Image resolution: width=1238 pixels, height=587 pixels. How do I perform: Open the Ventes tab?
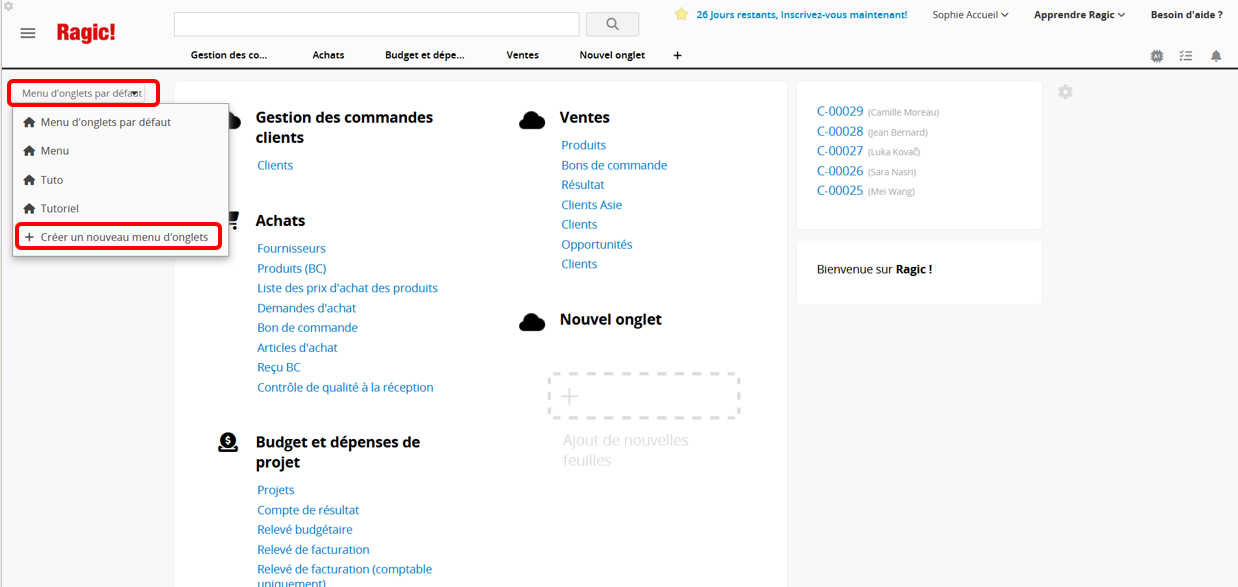point(522,55)
